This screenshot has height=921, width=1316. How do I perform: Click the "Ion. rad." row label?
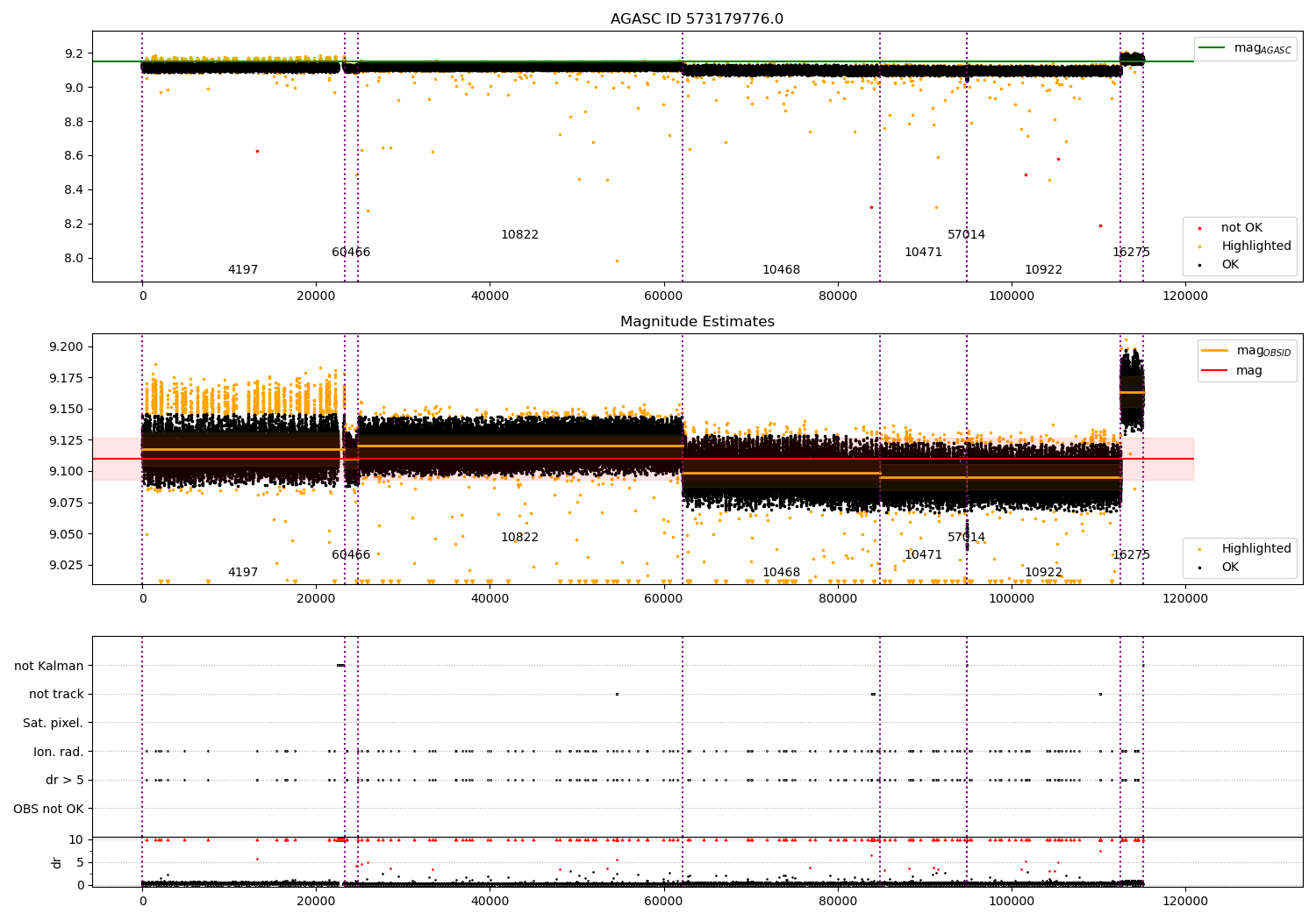[x=59, y=752]
